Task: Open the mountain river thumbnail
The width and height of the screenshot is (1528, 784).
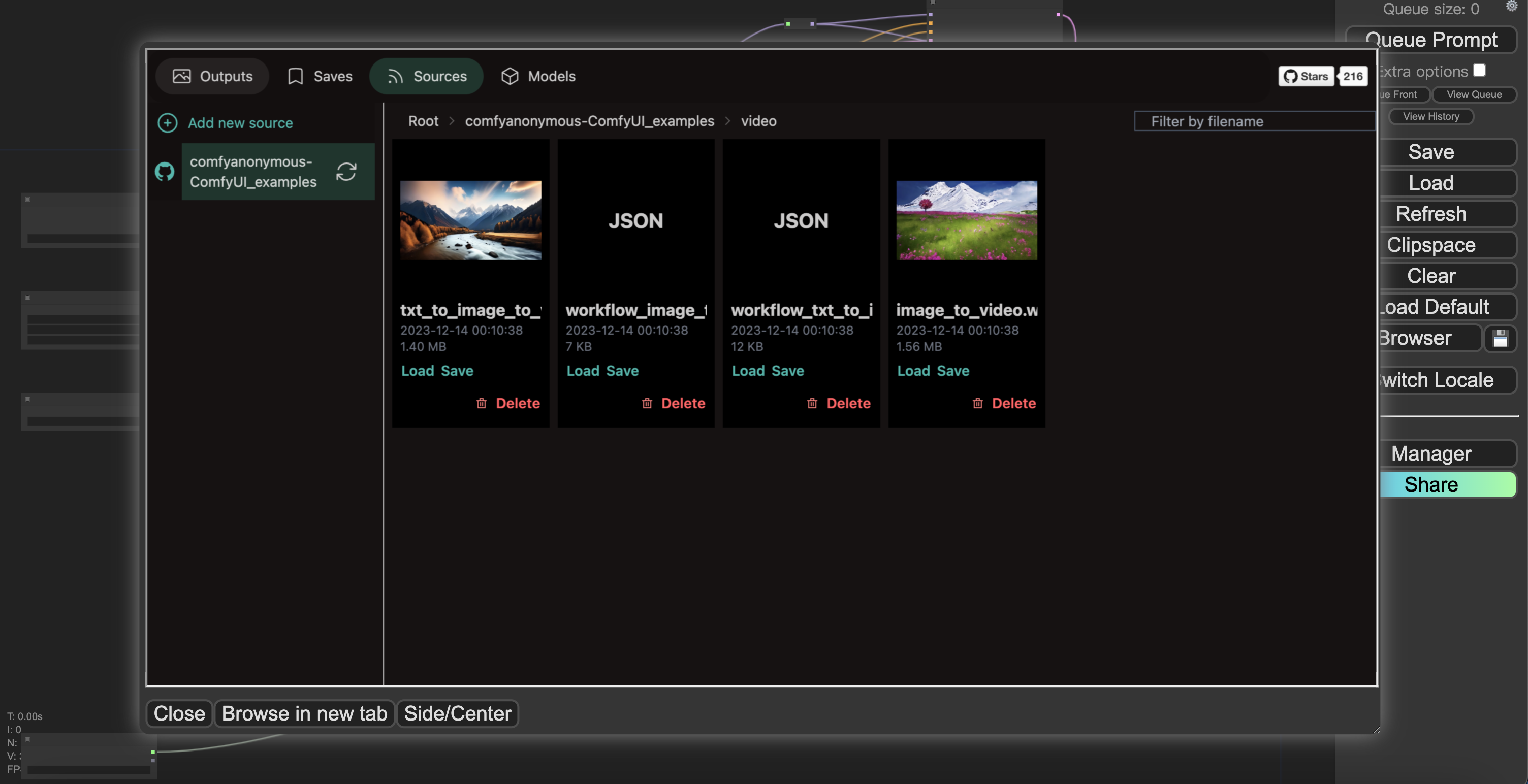Action: (470, 220)
